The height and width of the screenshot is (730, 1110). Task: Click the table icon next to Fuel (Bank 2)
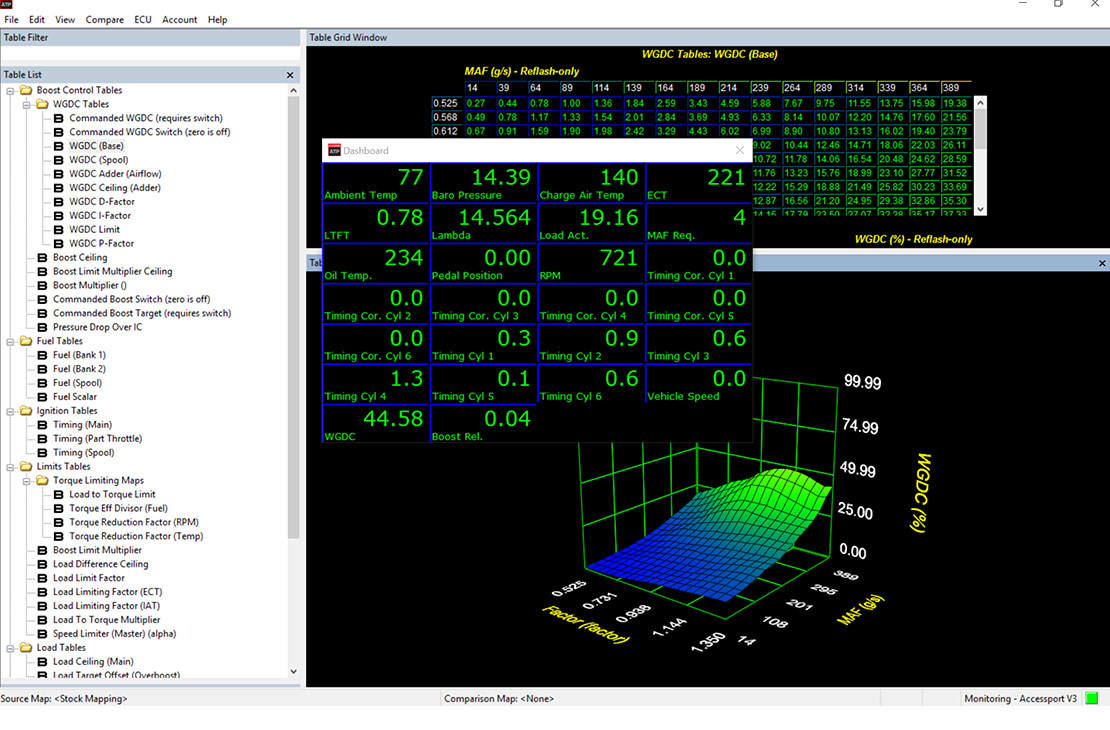point(42,369)
